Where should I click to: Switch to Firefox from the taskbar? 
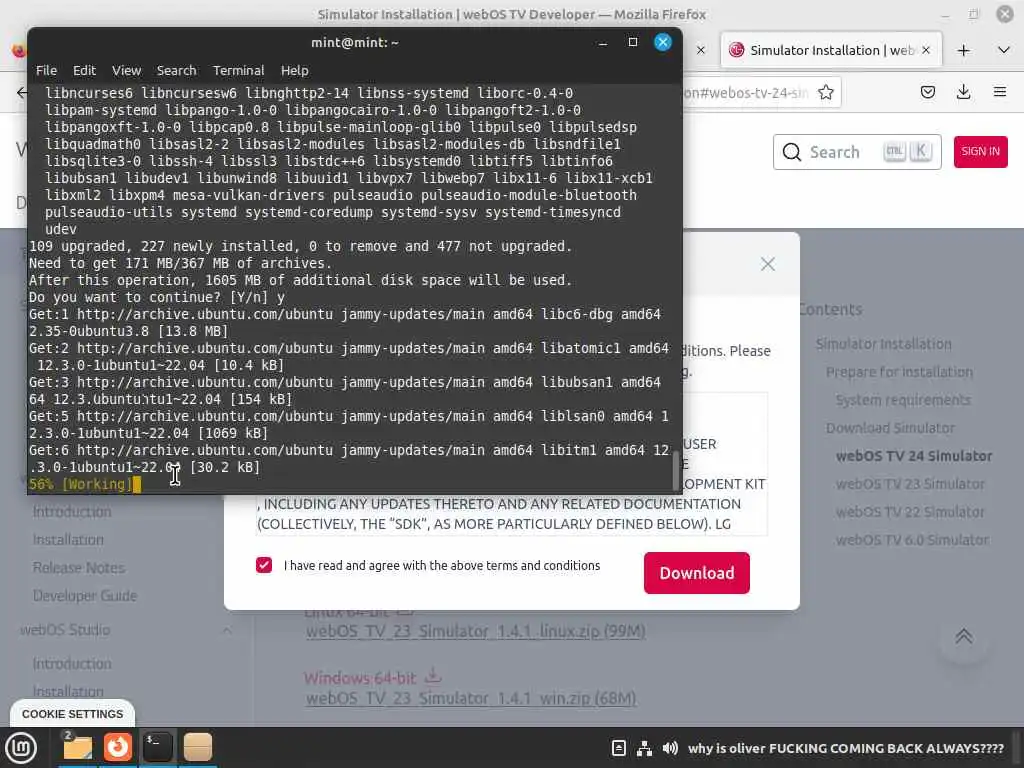click(118, 747)
